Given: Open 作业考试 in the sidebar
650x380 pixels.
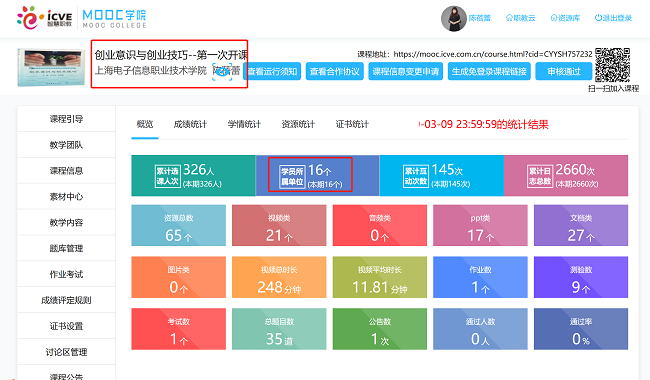Looking at the screenshot, I should click(66, 274).
